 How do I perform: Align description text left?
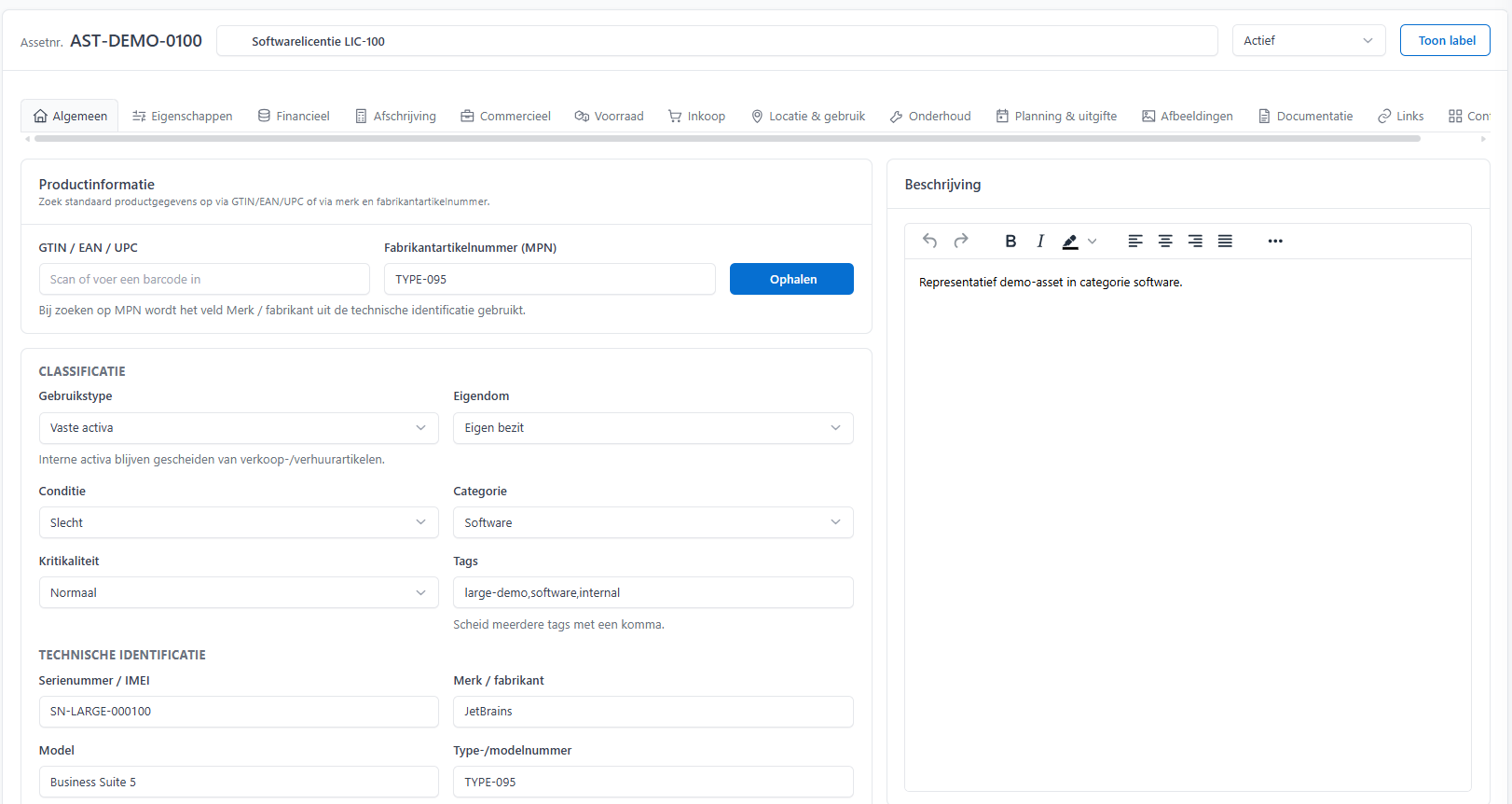point(1135,241)
